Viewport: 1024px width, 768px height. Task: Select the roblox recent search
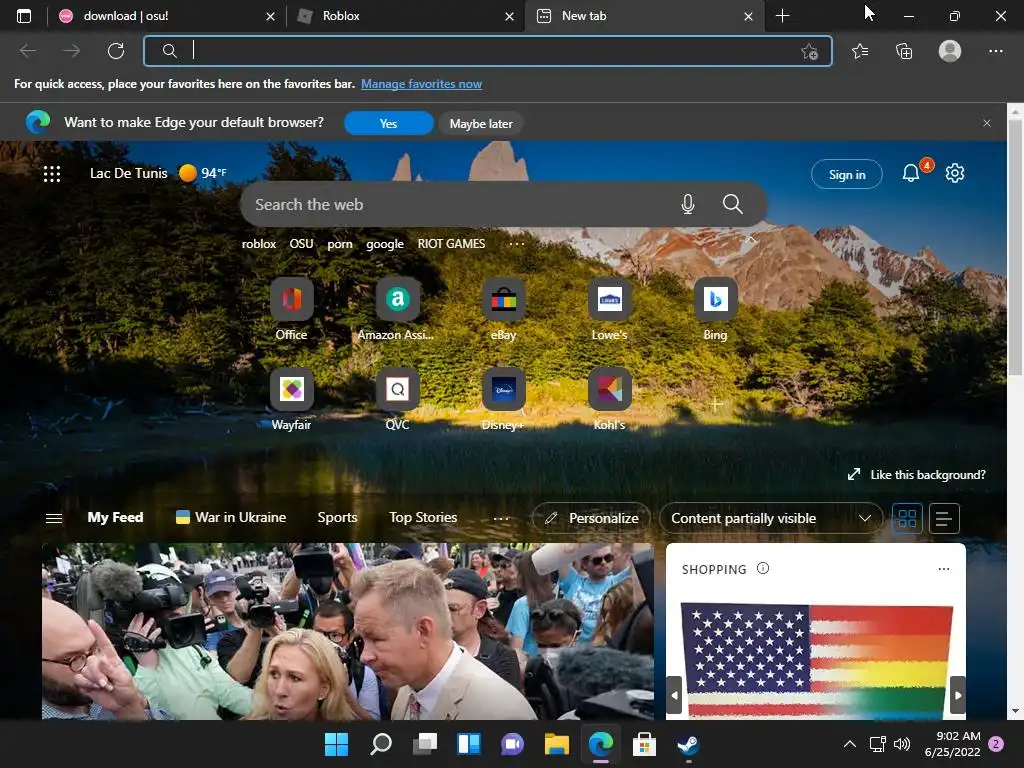[x=259, y=244]
